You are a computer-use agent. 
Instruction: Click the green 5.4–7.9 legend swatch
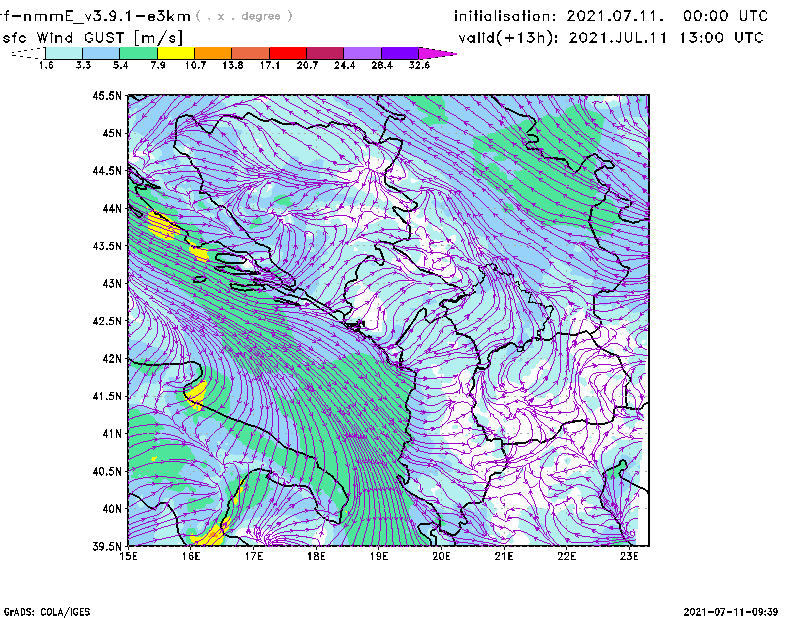tap(138, 53)
